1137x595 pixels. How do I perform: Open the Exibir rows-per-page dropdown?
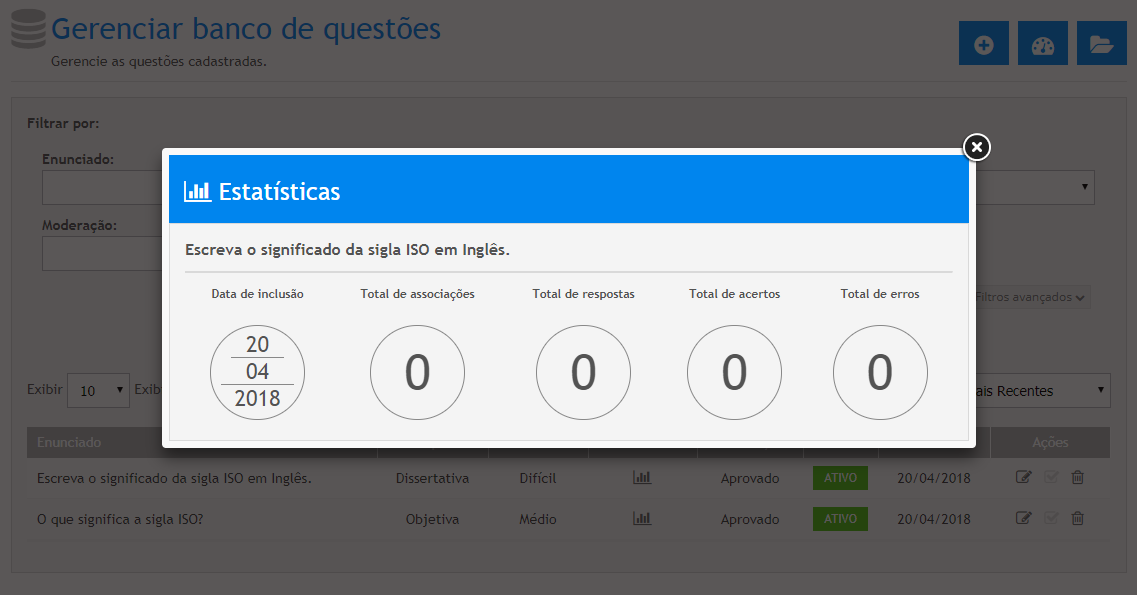coord(98,390)
